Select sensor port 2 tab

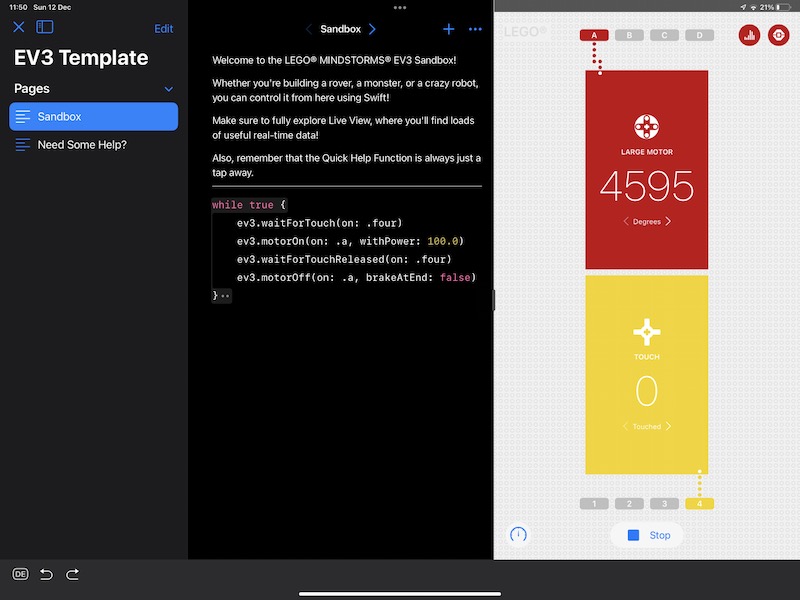[x=629, y=504]
